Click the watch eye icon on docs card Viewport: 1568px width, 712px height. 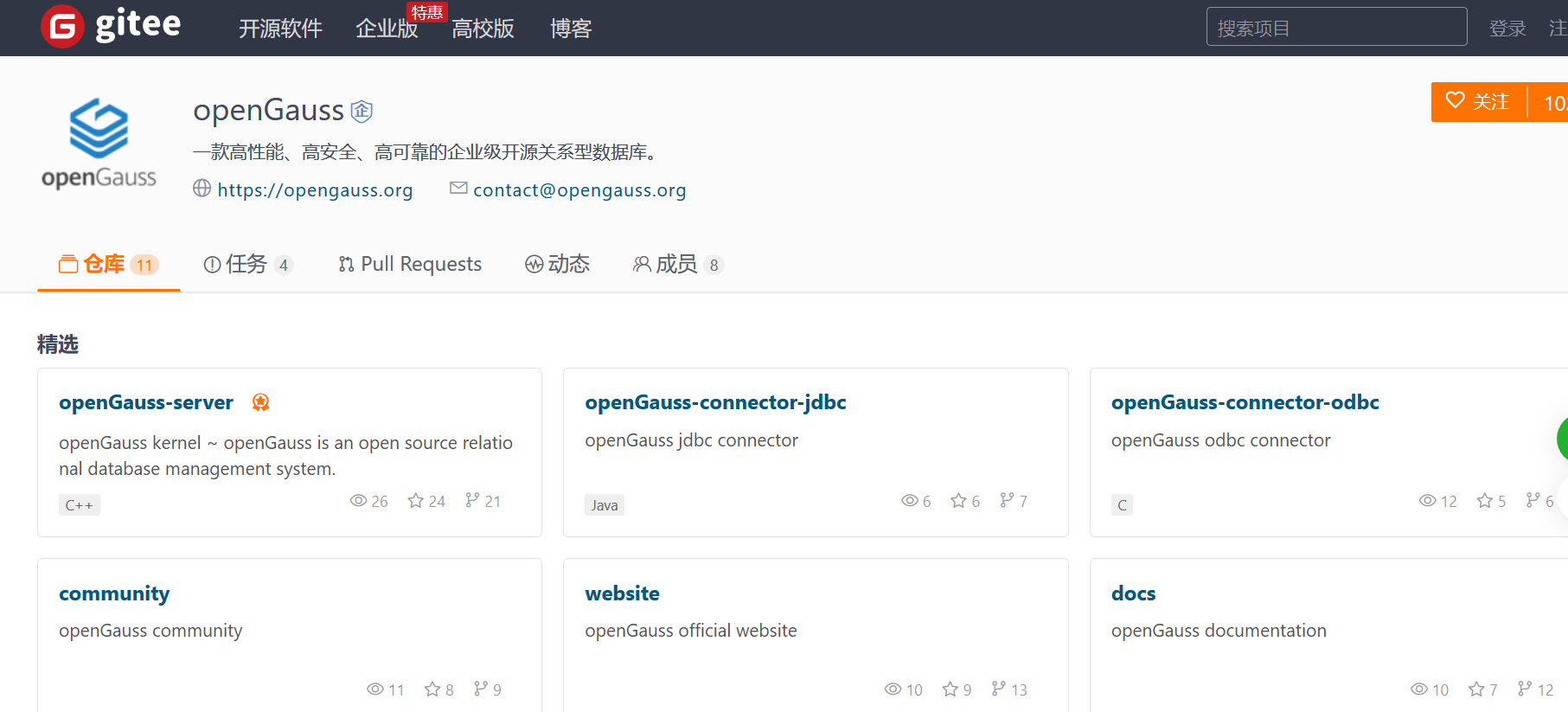[1419, 689]
